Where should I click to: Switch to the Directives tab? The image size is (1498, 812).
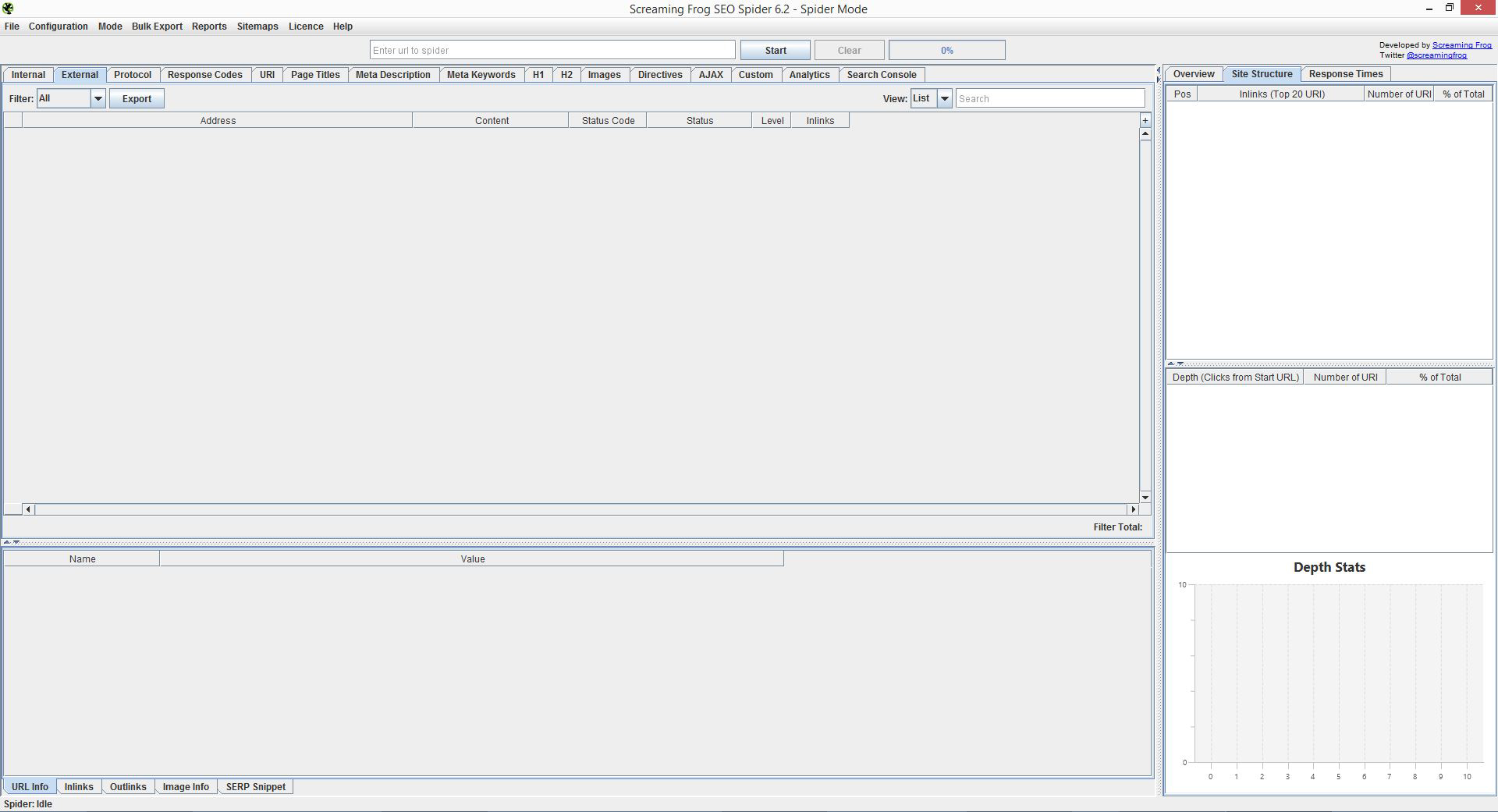(x=660, y=75)
